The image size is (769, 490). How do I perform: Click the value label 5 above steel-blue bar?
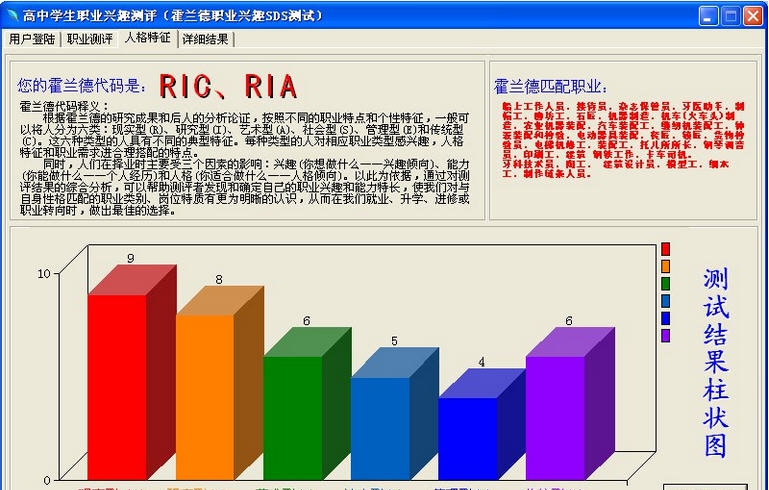[394, 341]
